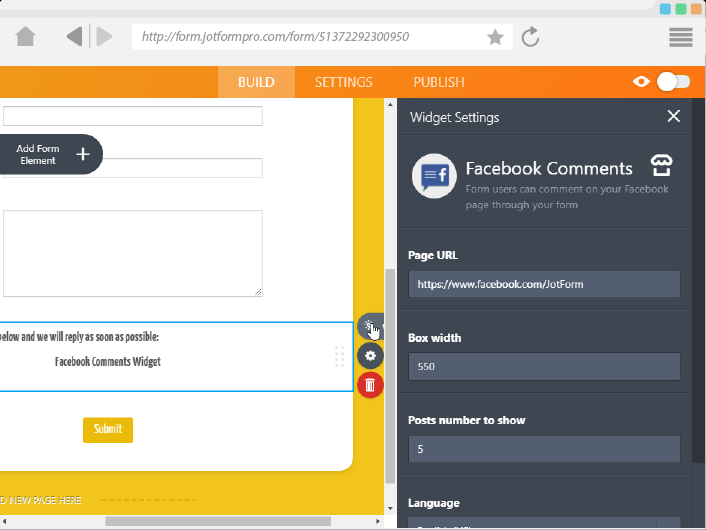Click the browser home icon
This screenshot has width=706, height=530.
[x=26, y=38]
